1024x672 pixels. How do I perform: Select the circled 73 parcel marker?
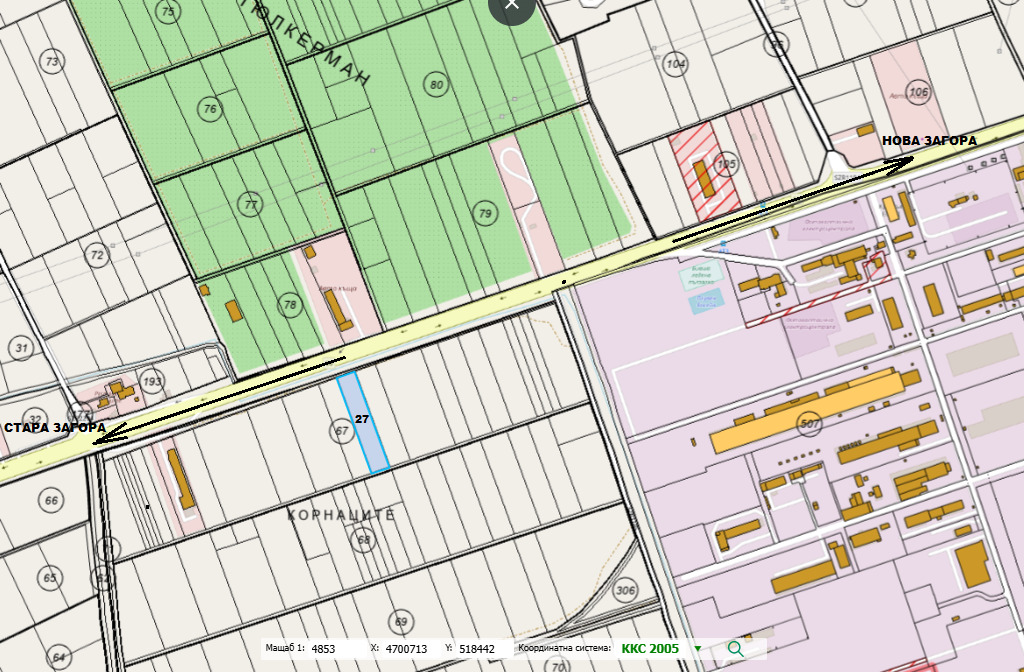pyautogui.click(x=52, y=61)
